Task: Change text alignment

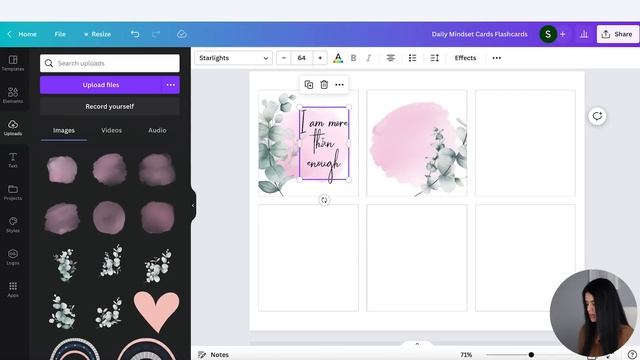Action: pyautogui.click(x=391, y=58)
